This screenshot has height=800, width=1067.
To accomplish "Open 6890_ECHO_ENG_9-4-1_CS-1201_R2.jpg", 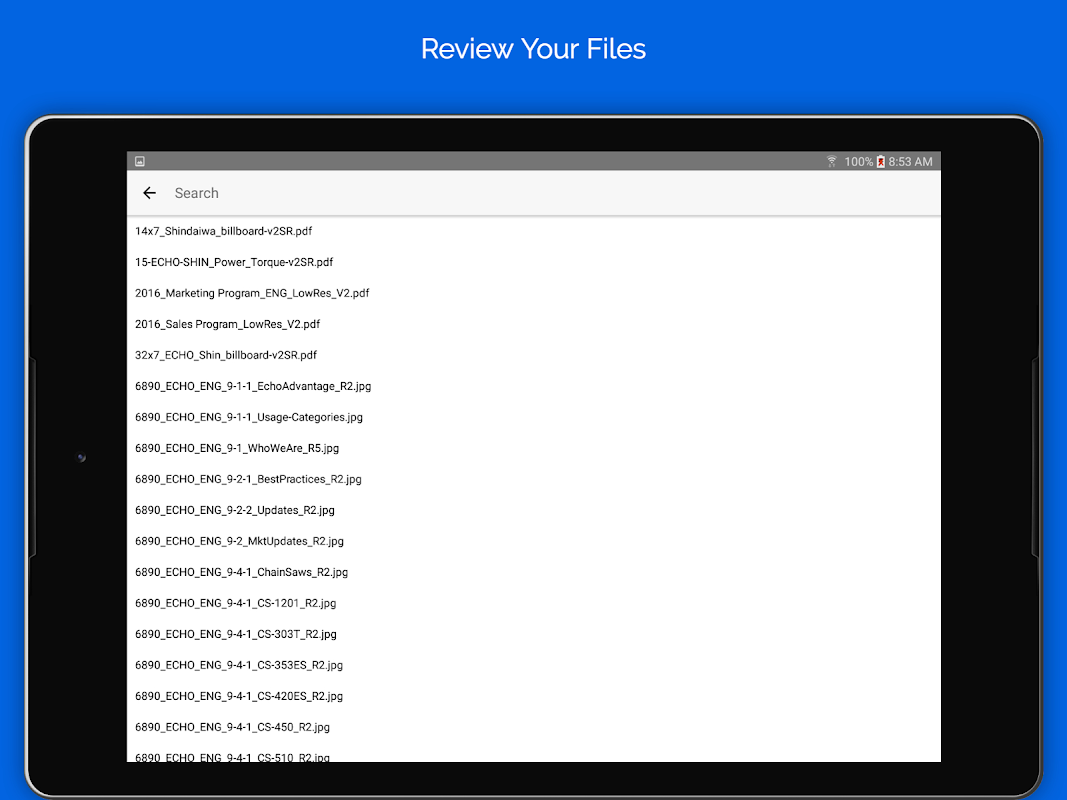I will click(x=534, y=603).
